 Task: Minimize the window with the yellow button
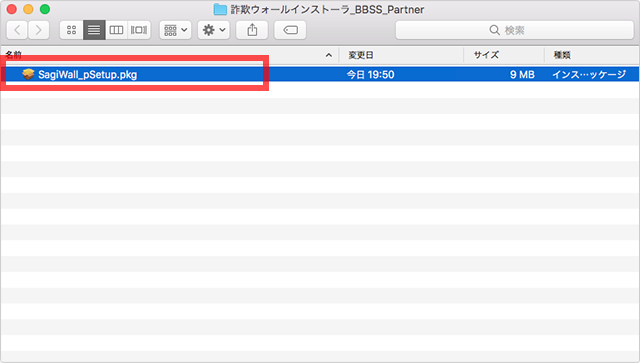28,9
